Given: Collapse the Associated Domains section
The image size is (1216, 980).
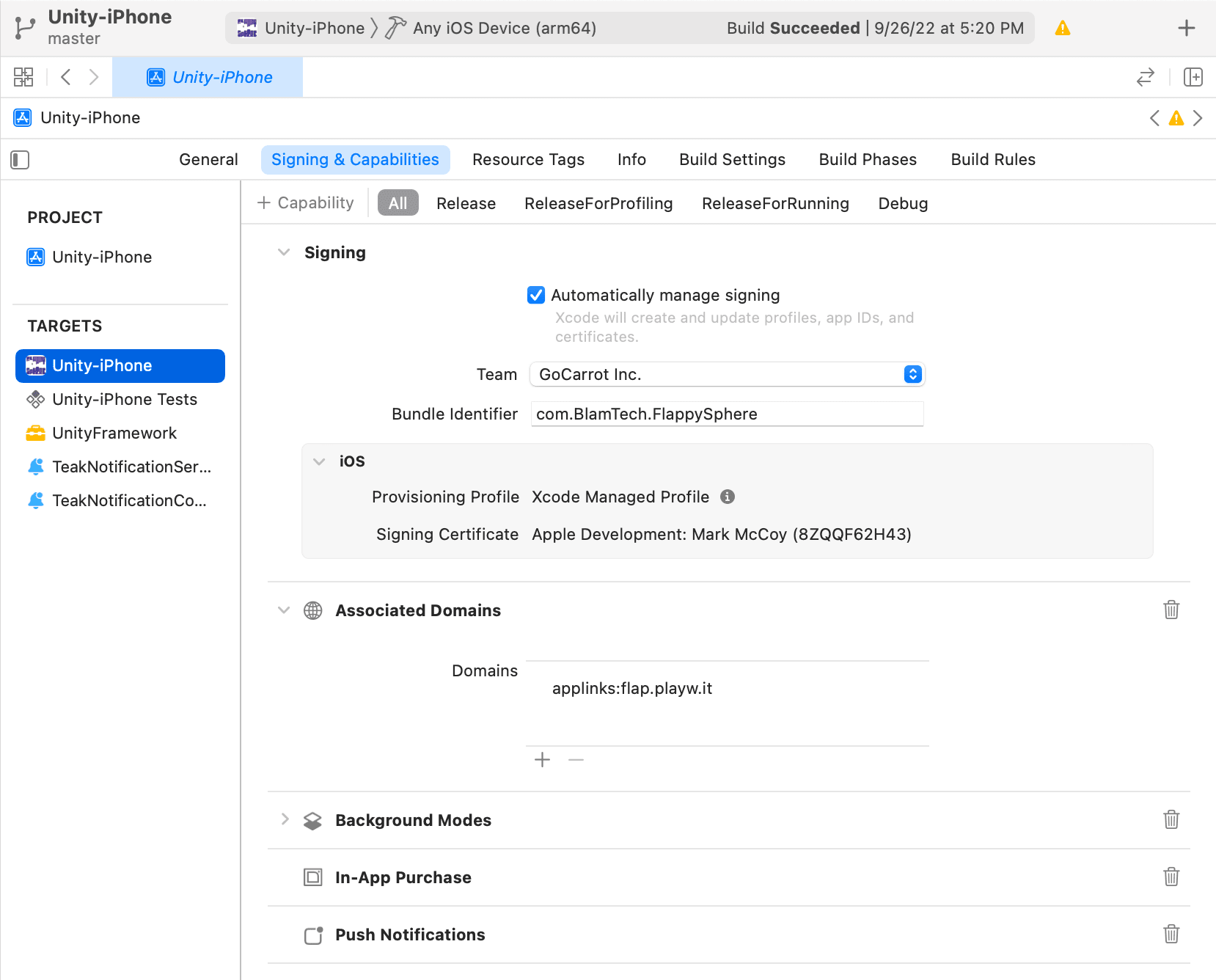Looking at the screenshot, I should coord(284,610).
